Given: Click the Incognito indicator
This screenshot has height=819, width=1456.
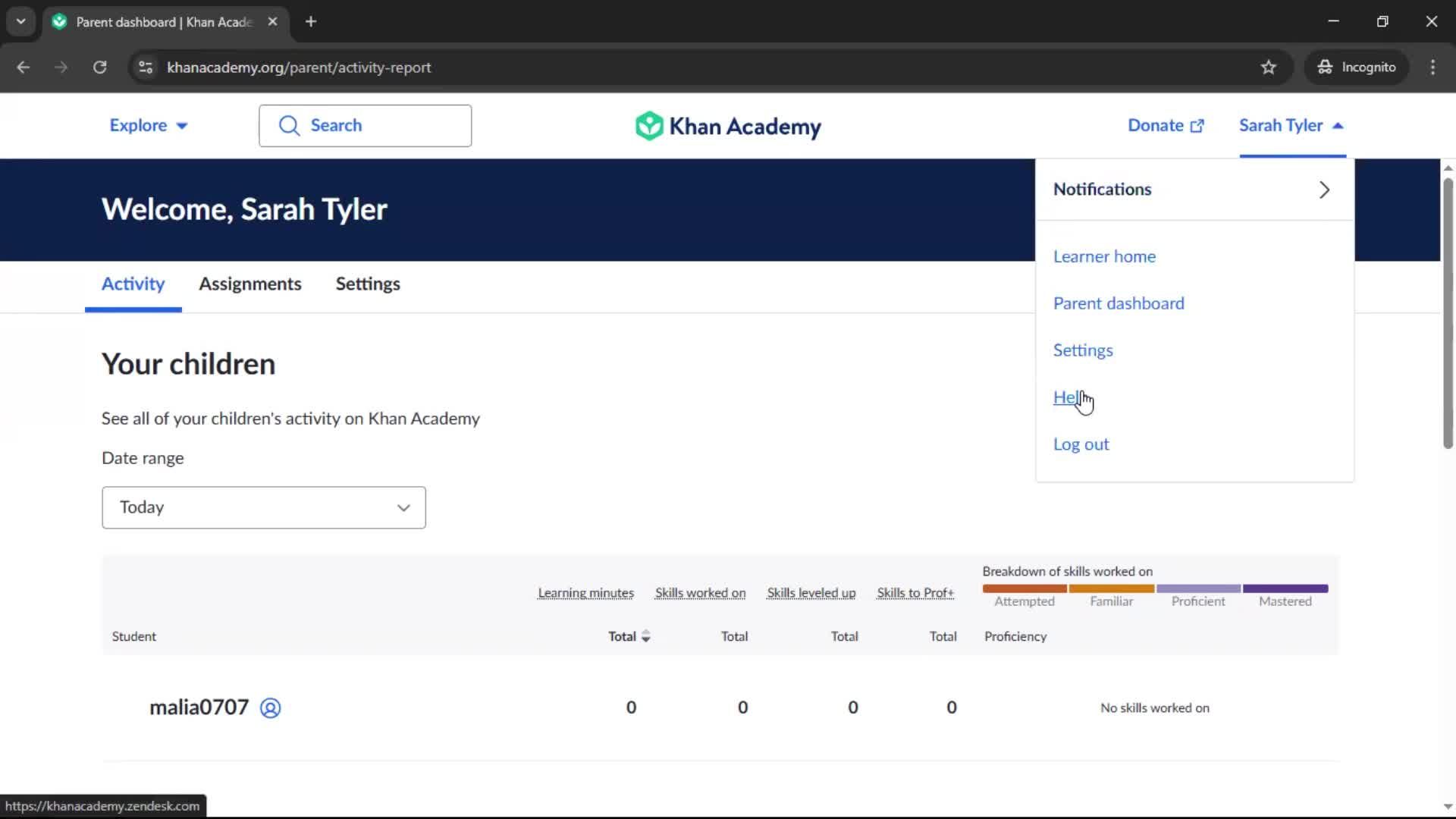Looking at the screenshot, I should click(x=1357, y=67).
